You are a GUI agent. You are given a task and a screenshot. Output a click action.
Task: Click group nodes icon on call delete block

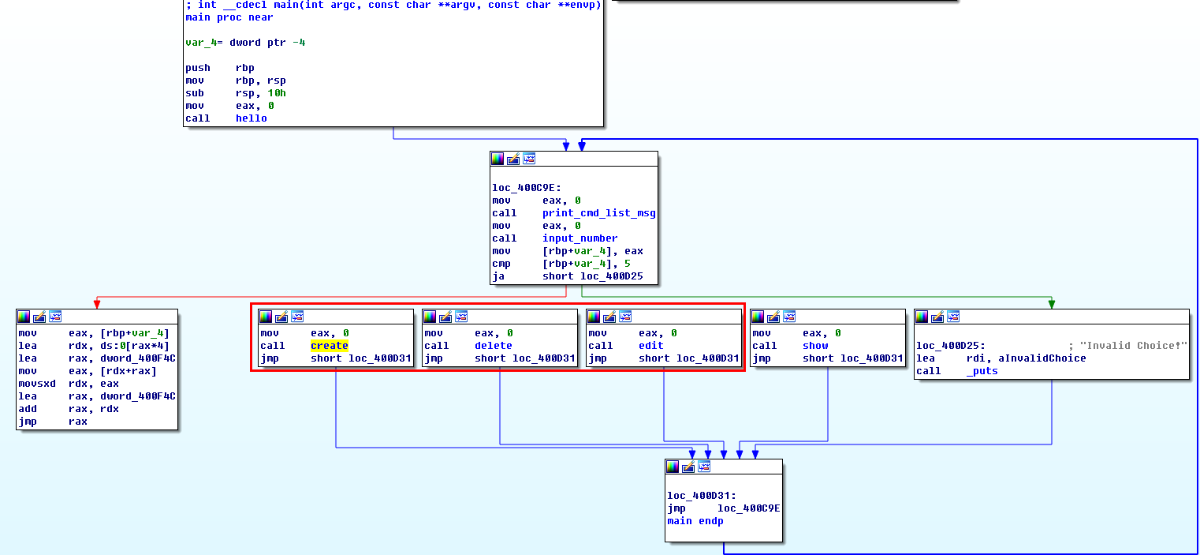point(462,316)
